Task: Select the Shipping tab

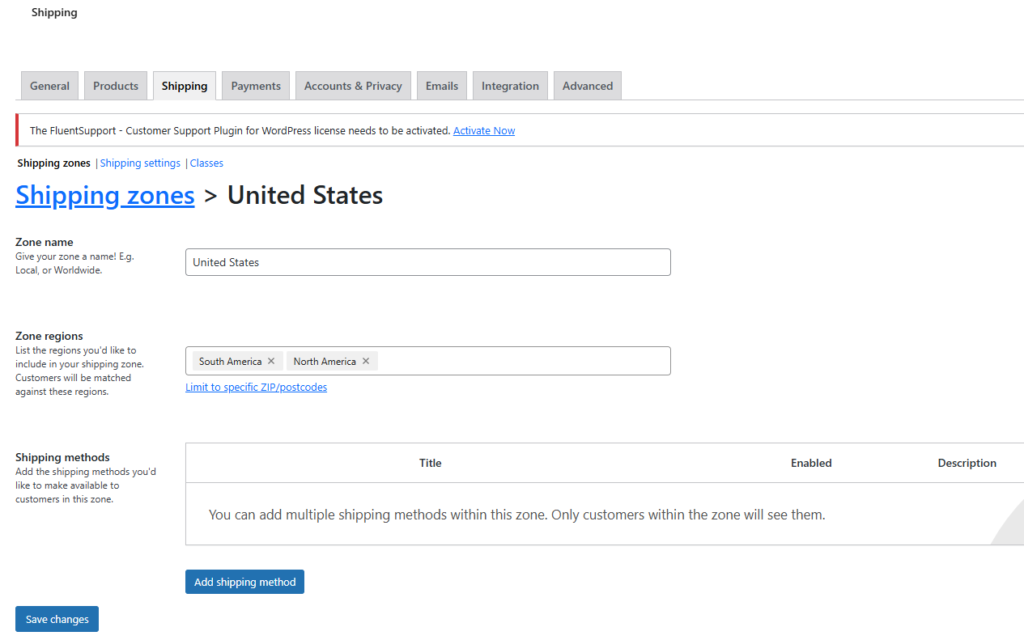Action: tap(184, 86)
